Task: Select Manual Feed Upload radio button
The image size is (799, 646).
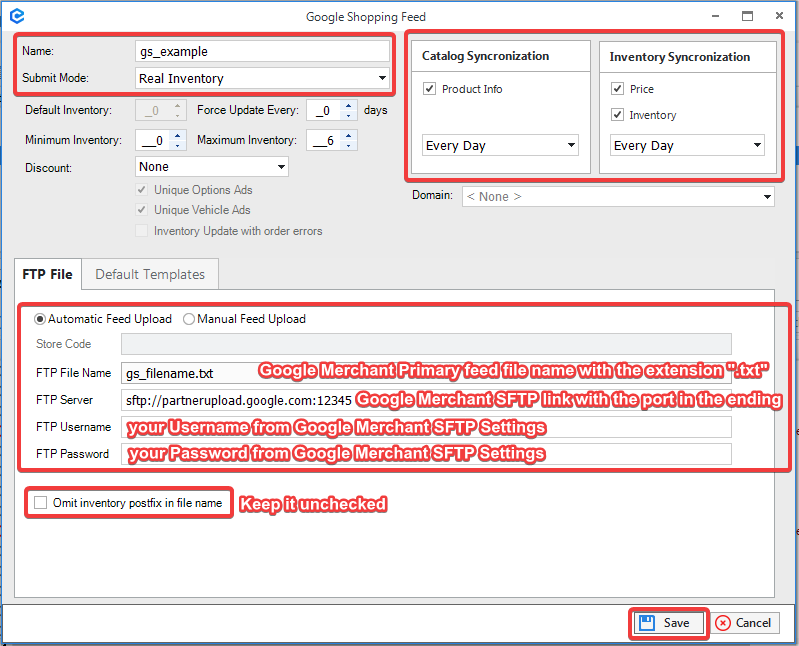Action: tap(189, 319)
